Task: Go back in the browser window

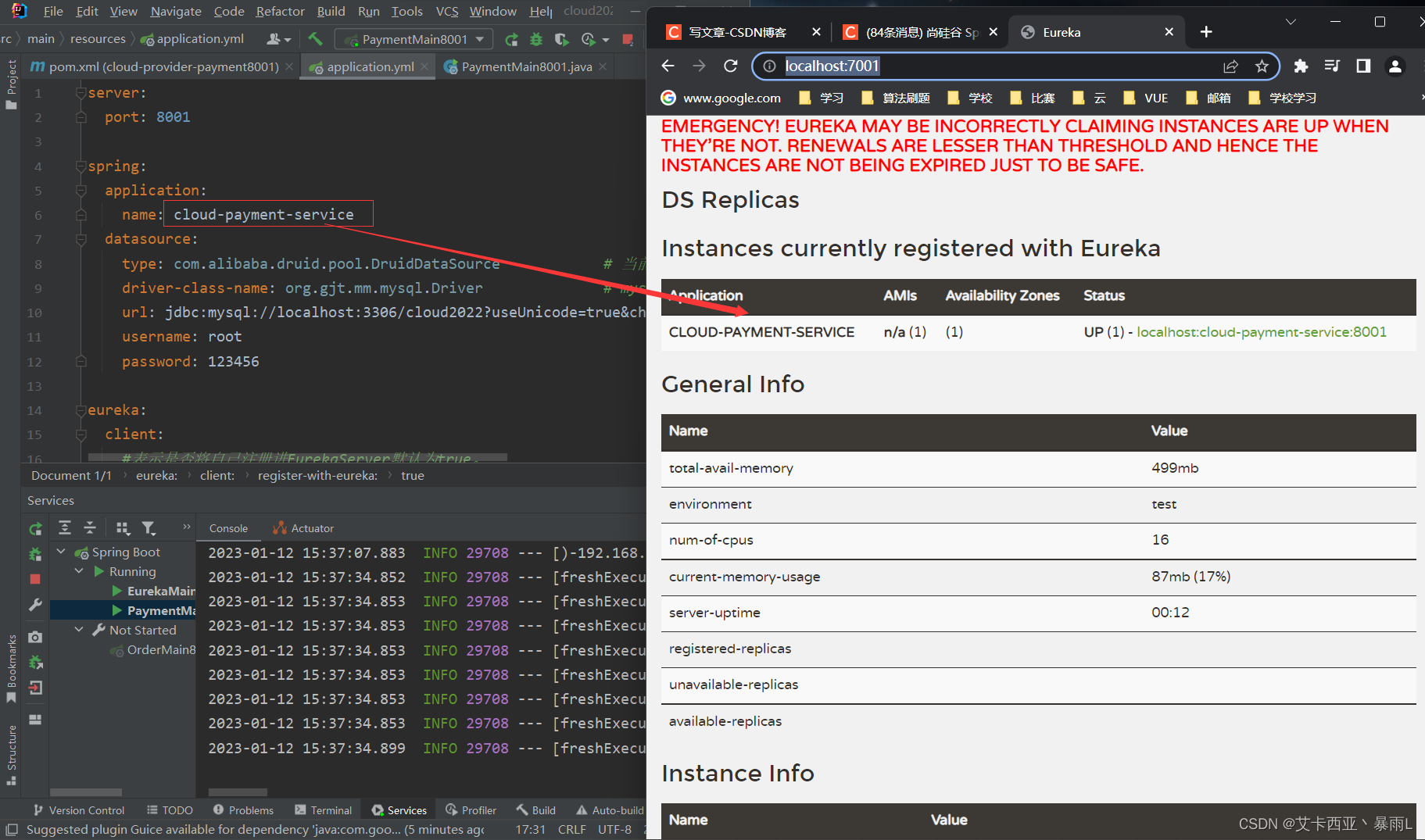Action: (668, 66)
